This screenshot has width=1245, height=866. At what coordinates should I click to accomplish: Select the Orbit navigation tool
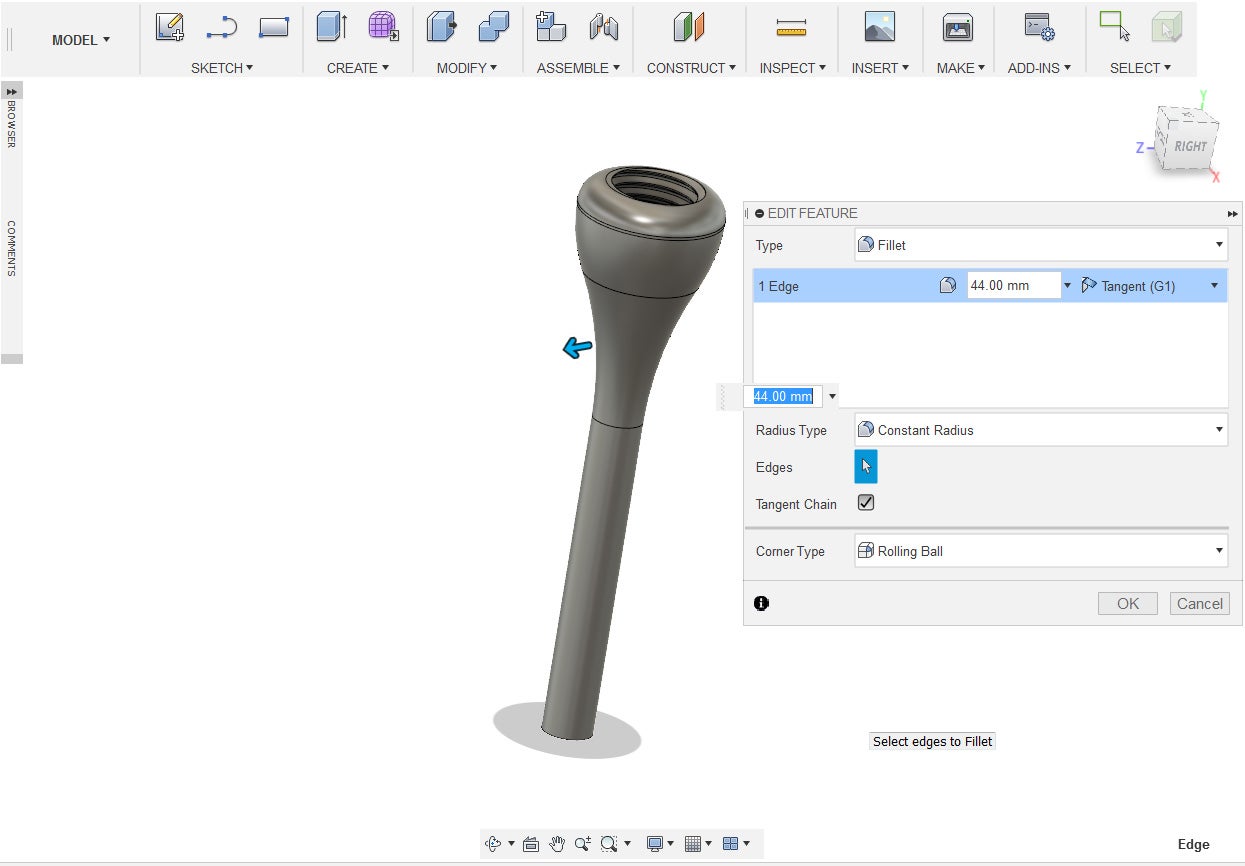click(493, 844)
